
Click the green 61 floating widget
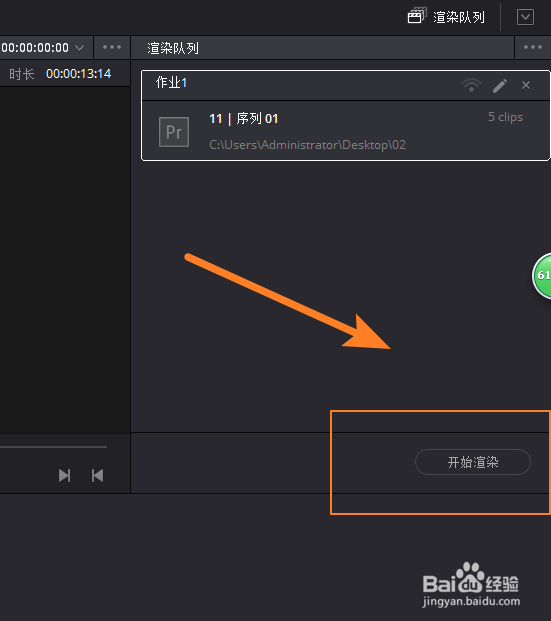pyautogui.click(x=542, y=275)
